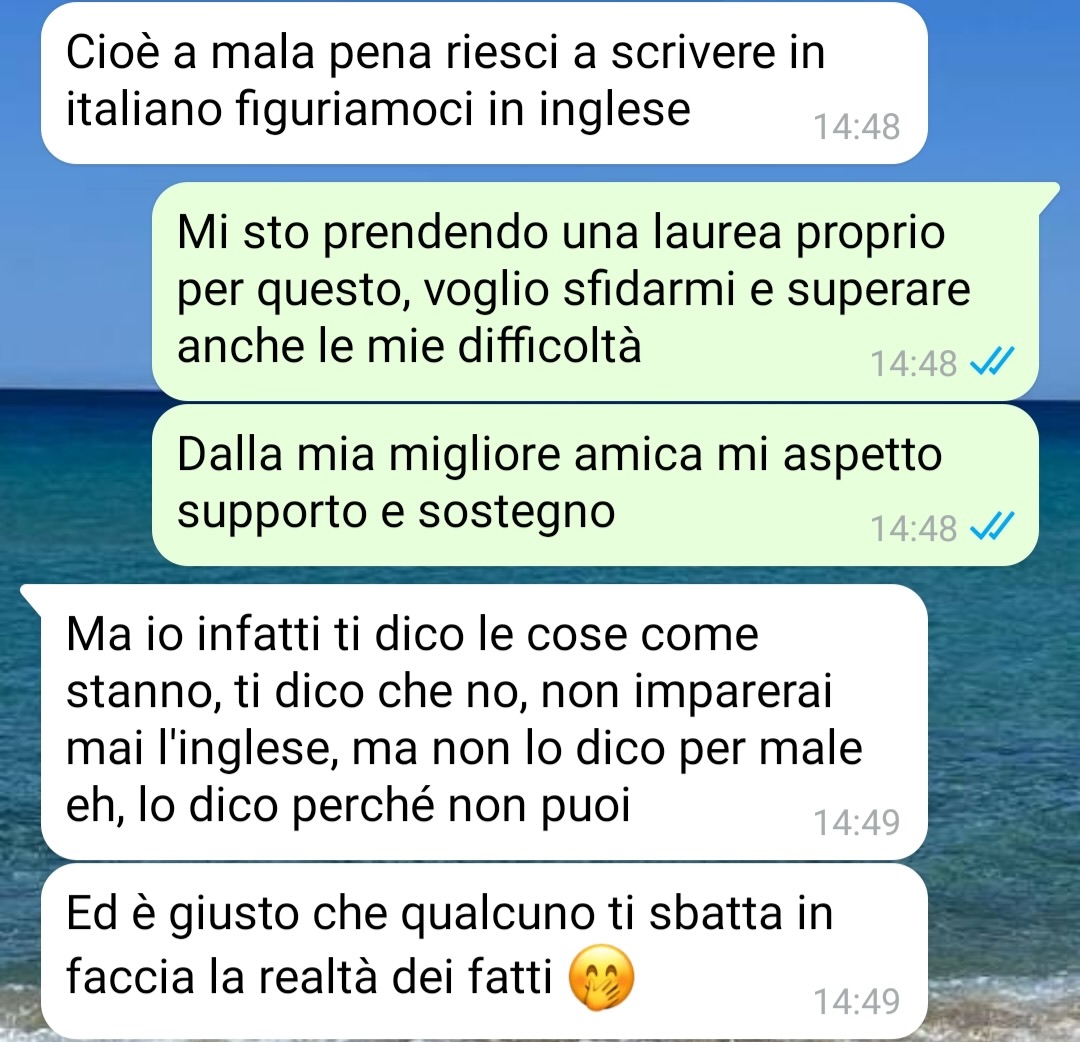
Task: Tap the word 'inglese' in the first message
Action: click(614, 110)
